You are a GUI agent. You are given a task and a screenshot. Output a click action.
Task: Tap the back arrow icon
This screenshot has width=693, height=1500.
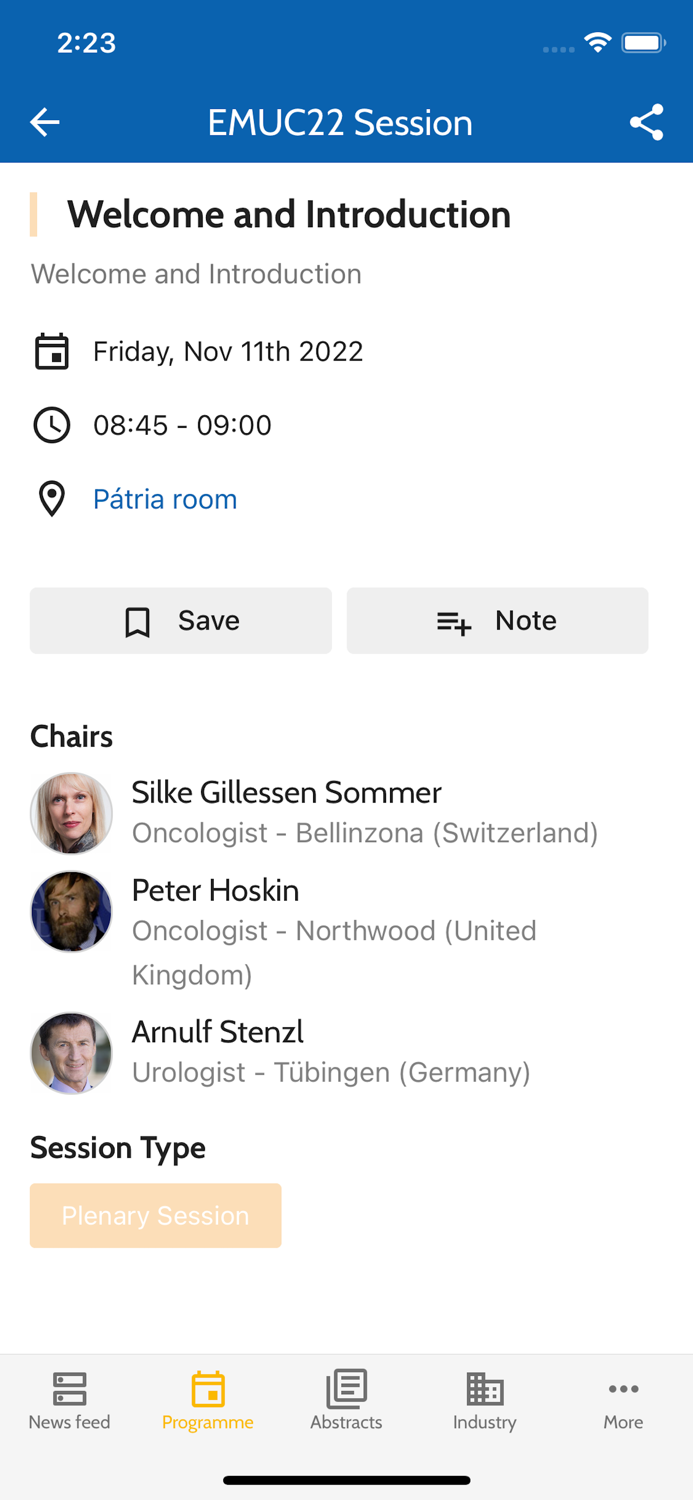pos(45,123)
